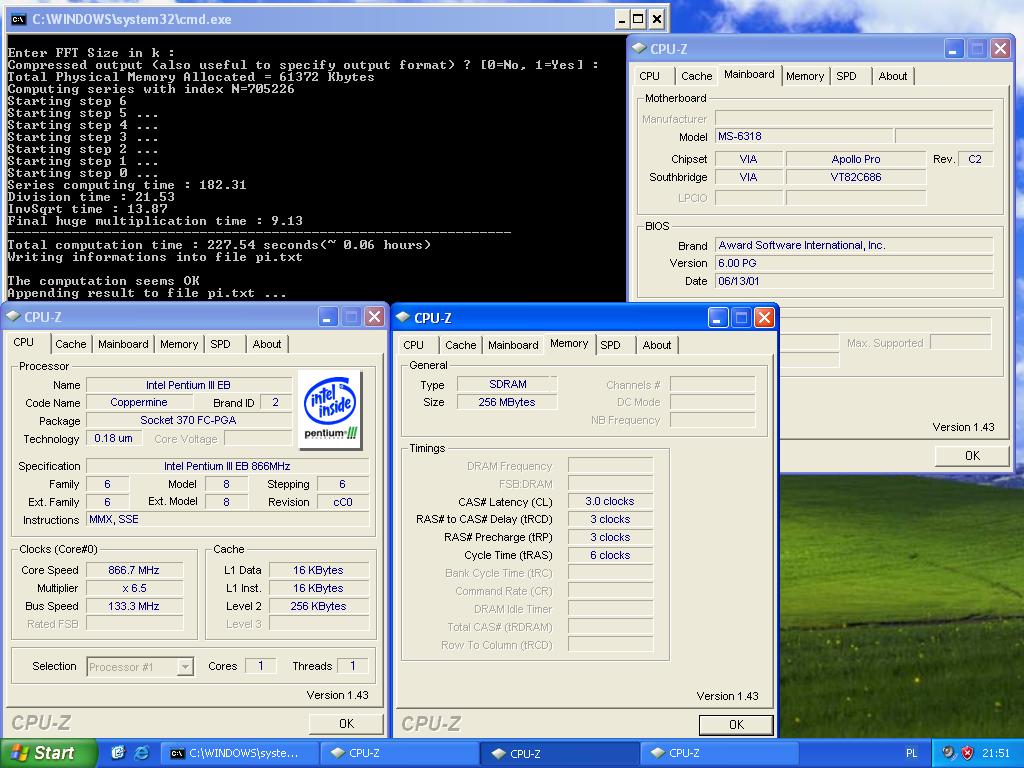Close the CPU-Z Memory window

(x=764, y=318)
